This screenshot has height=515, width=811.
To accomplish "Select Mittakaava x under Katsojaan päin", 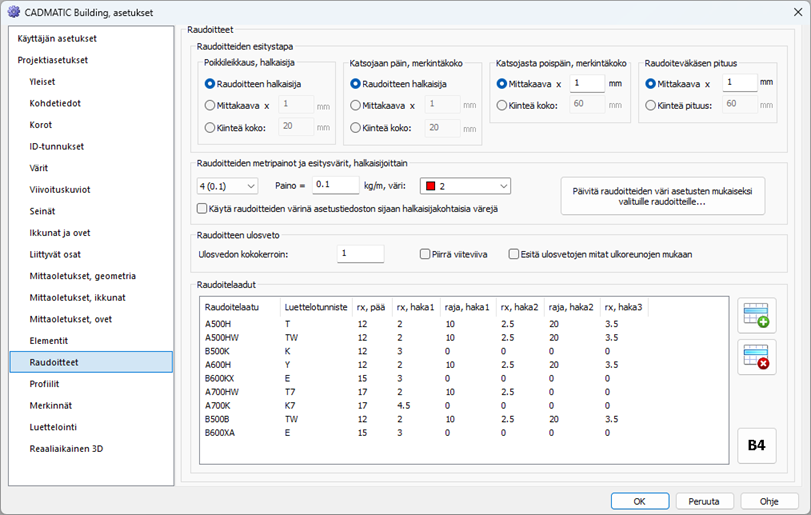I will (383, 105).
